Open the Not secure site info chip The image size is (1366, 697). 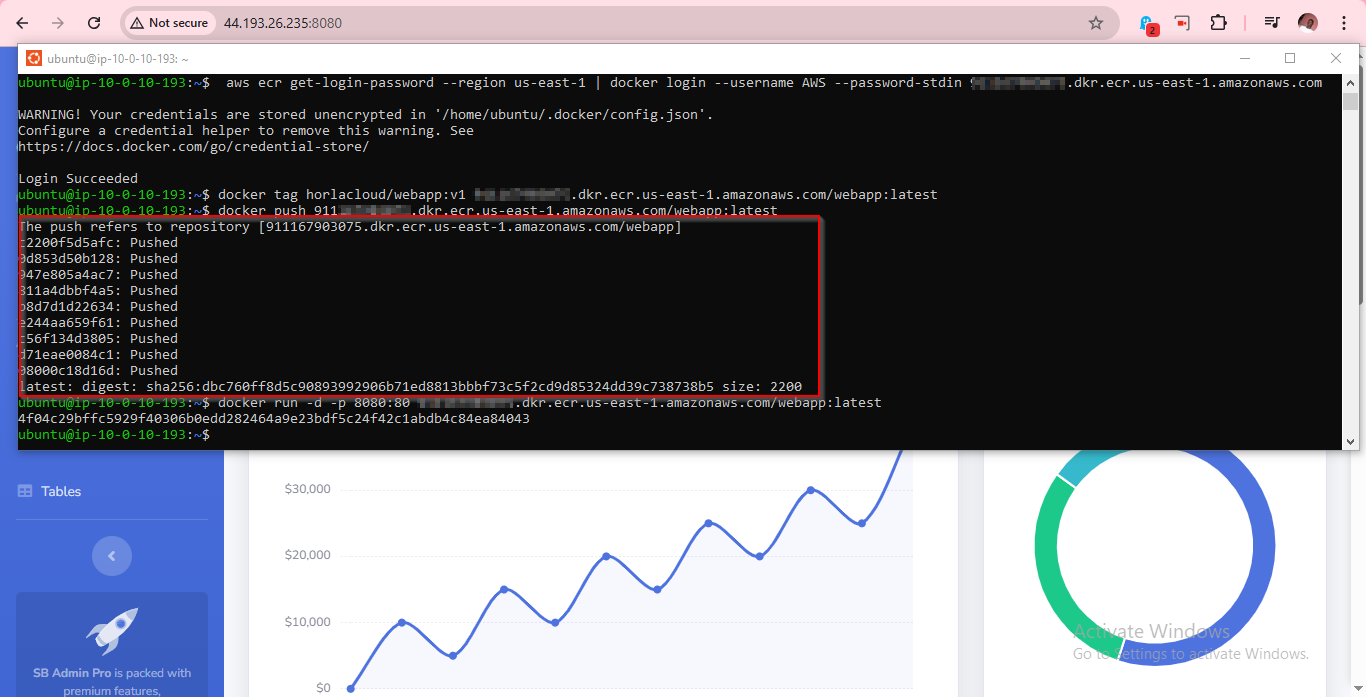pos(169,22)
